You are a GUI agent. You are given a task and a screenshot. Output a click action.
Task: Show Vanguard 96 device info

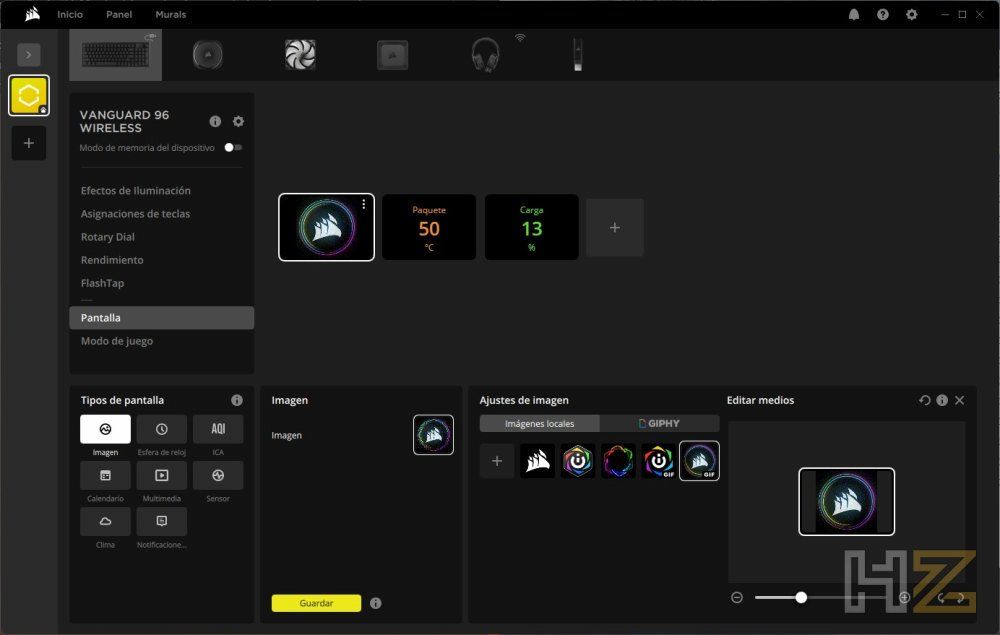tap(215, 121)
